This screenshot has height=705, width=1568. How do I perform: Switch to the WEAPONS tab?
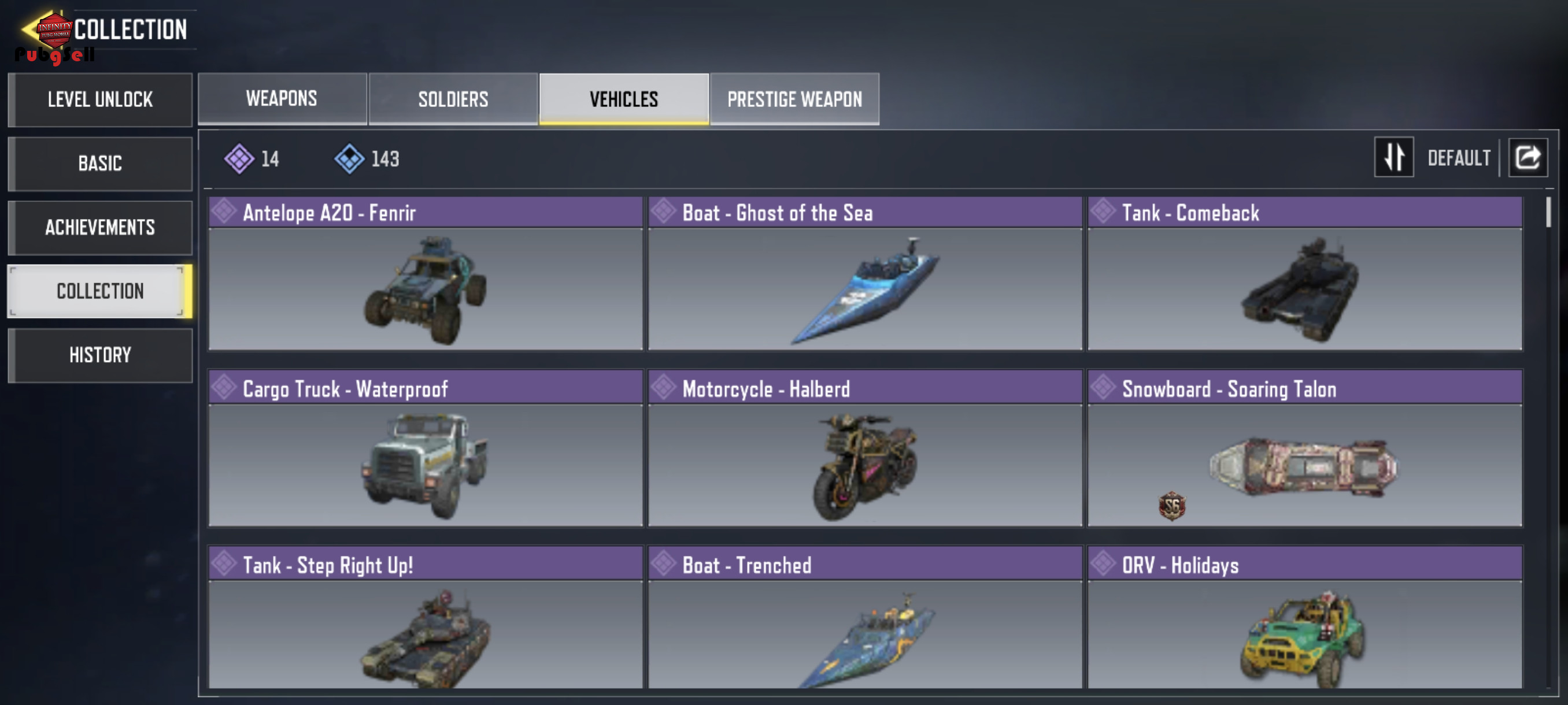point(282,99)
